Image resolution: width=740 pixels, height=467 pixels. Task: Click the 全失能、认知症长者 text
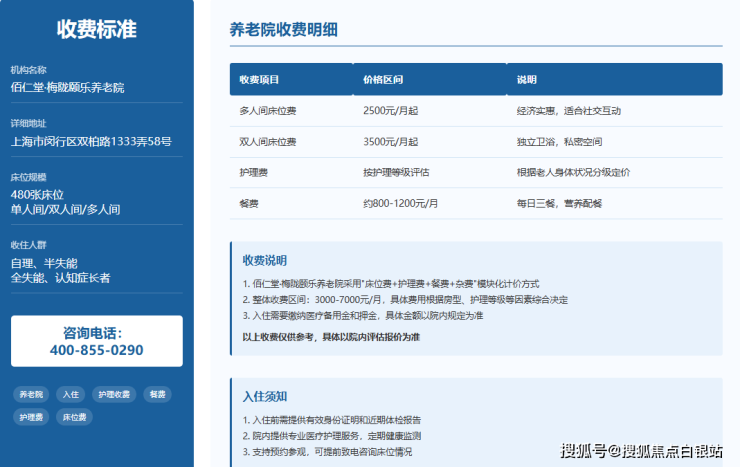[x=60, y=277]
